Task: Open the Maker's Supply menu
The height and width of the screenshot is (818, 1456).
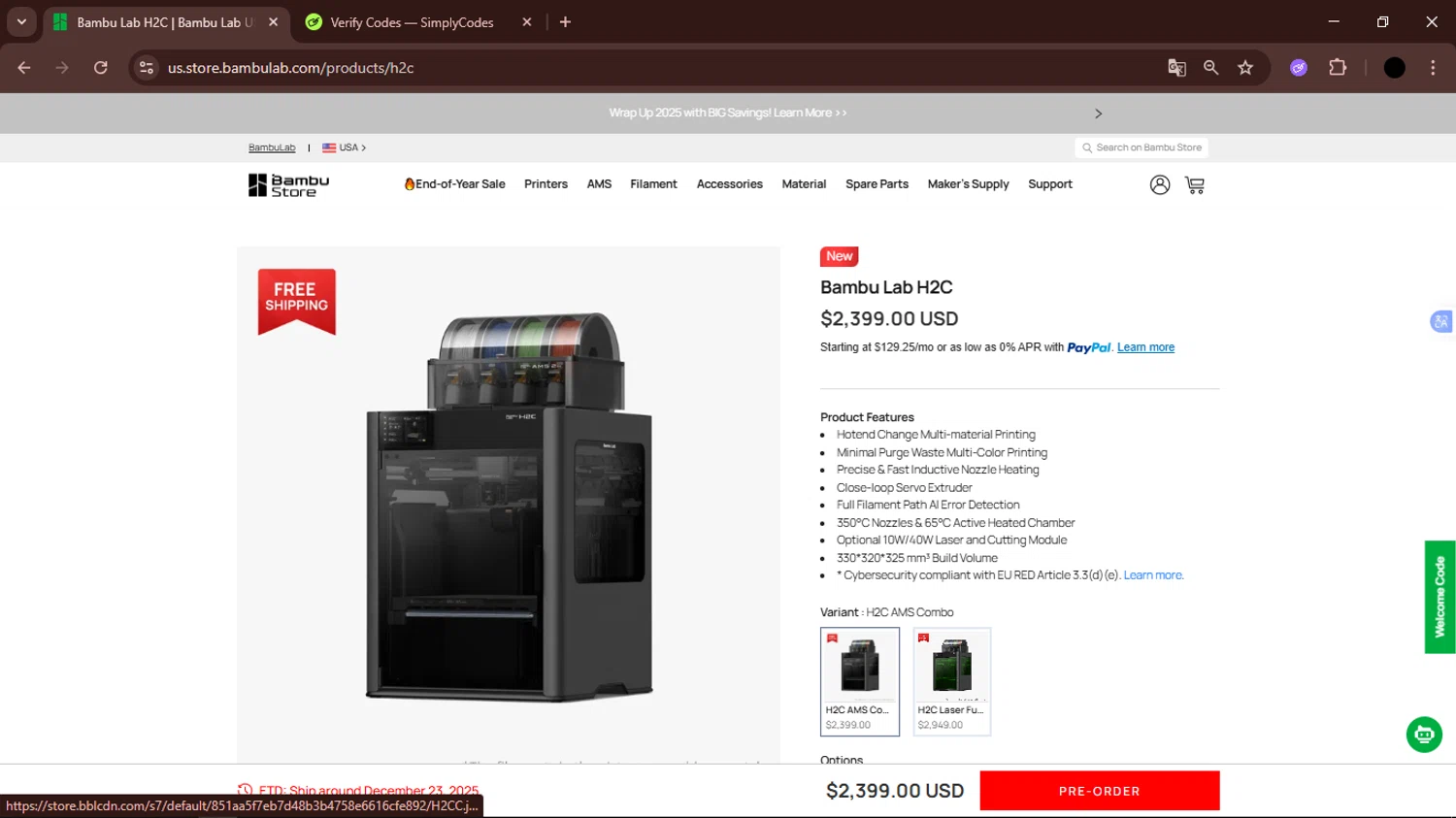Action: 968,184
